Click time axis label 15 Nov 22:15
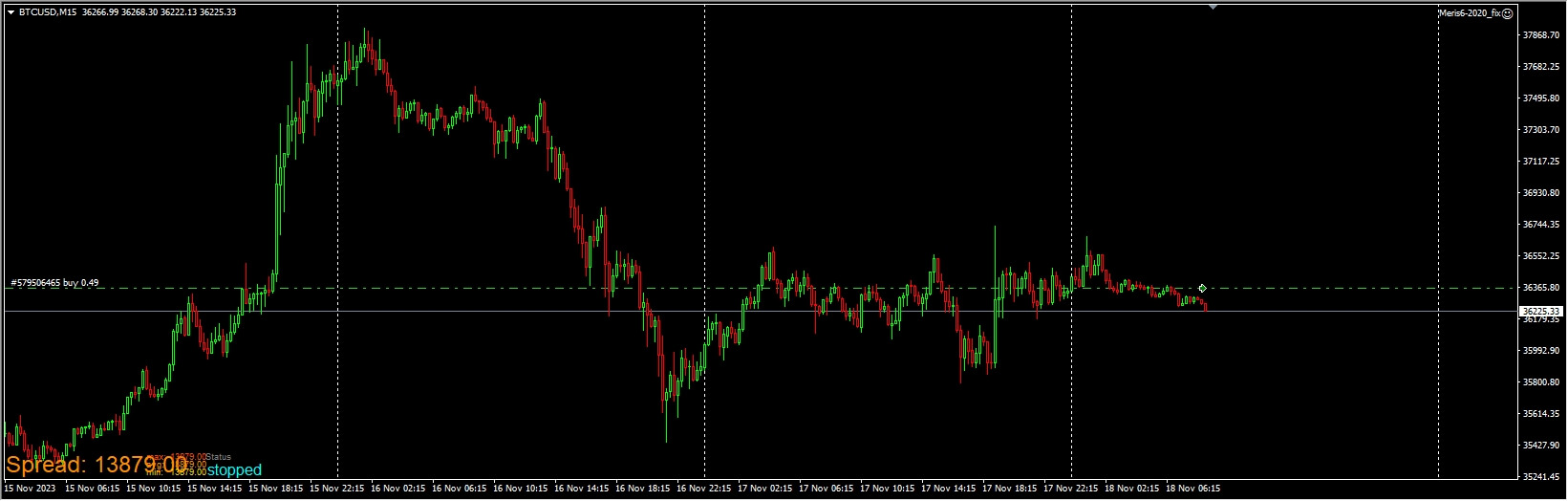Viewport: 1568px width, 501px height. [337, 489]
